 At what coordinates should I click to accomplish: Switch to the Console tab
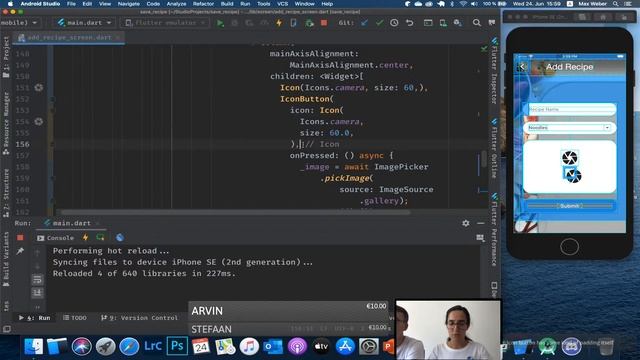(56, 238)
